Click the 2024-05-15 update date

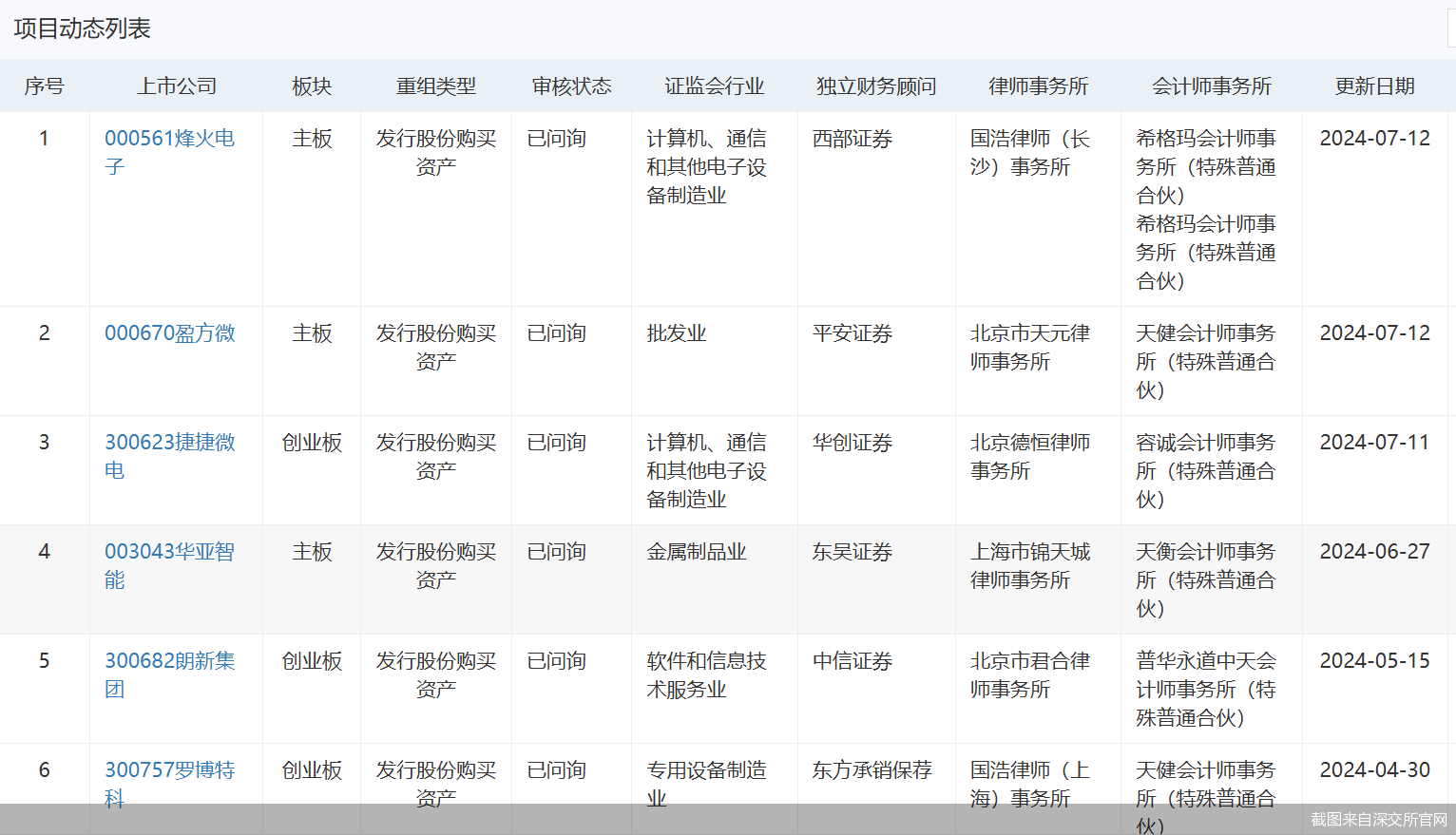(1374, 661)
